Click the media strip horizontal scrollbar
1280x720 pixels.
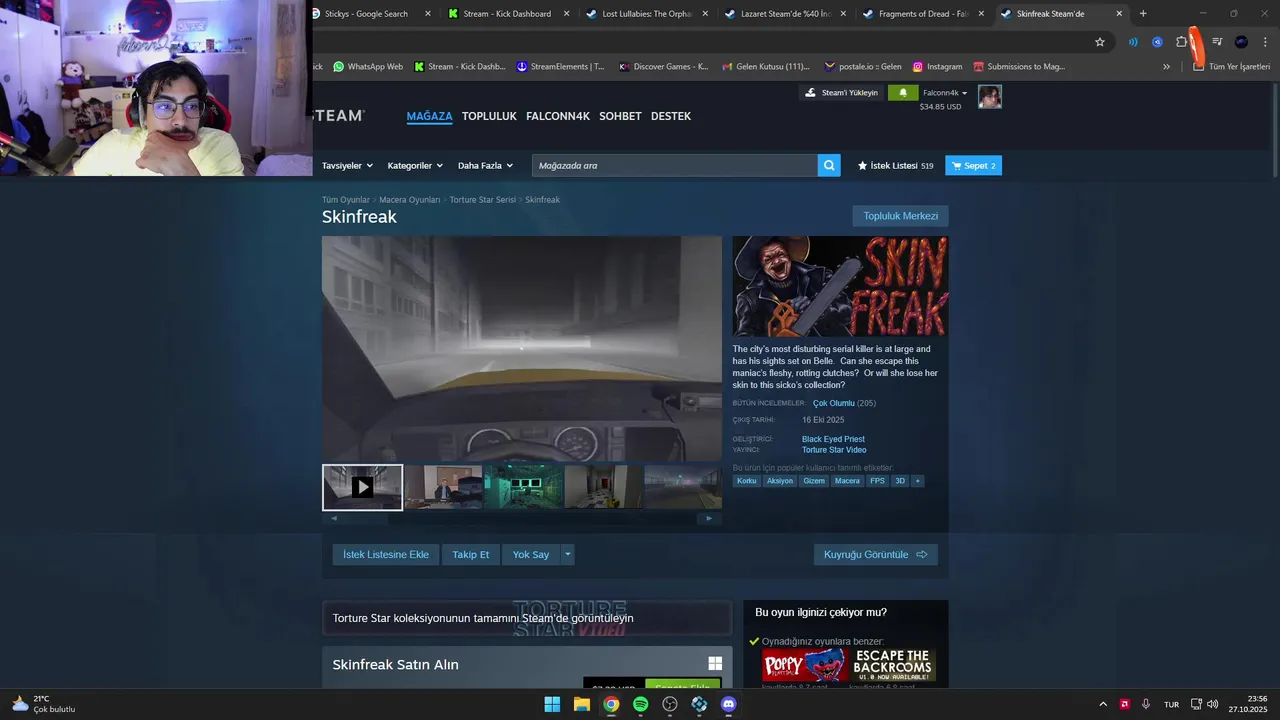[521, 518]
